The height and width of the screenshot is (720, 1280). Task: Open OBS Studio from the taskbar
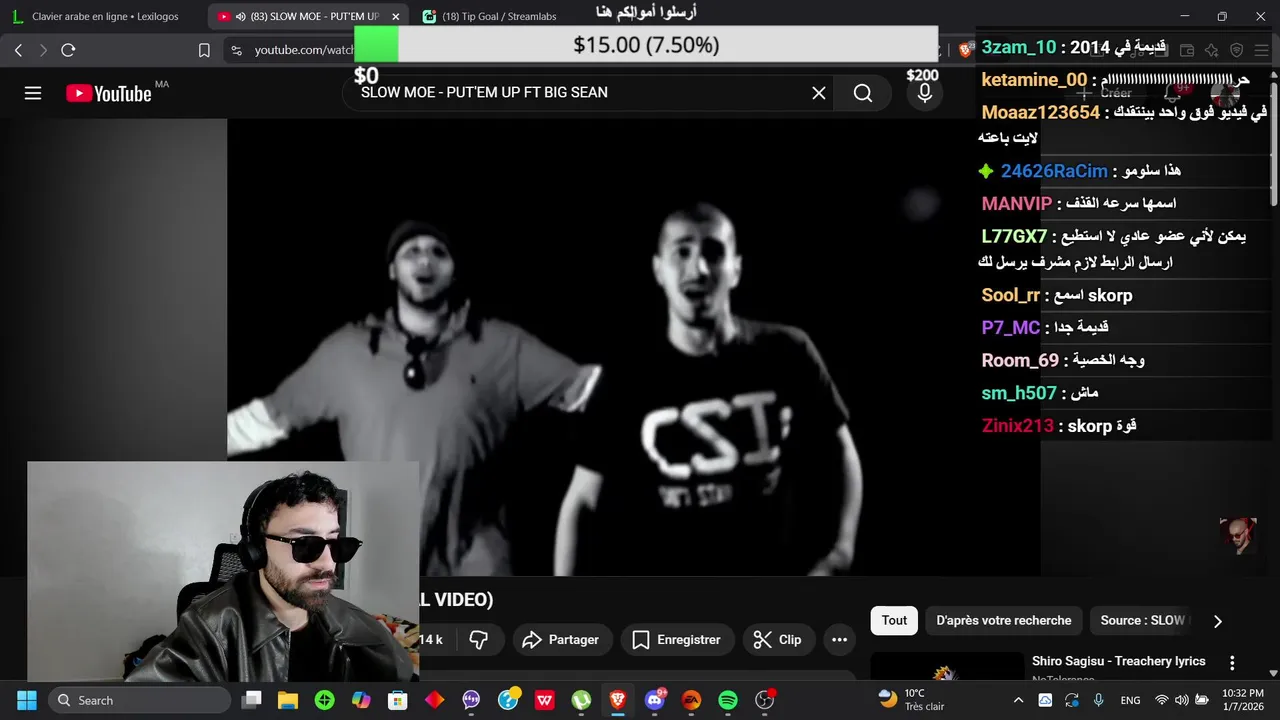click(765, 700)
